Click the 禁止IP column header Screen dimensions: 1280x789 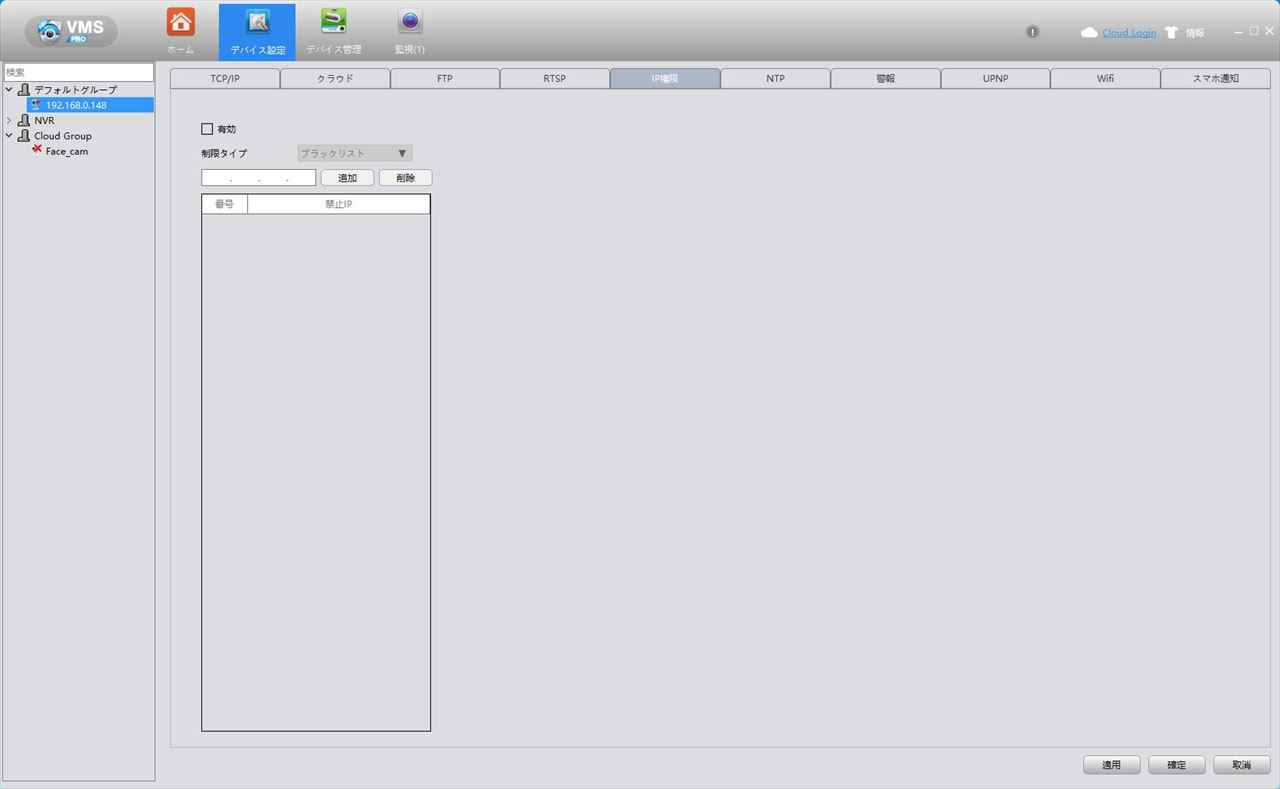[x=338, y=204]
